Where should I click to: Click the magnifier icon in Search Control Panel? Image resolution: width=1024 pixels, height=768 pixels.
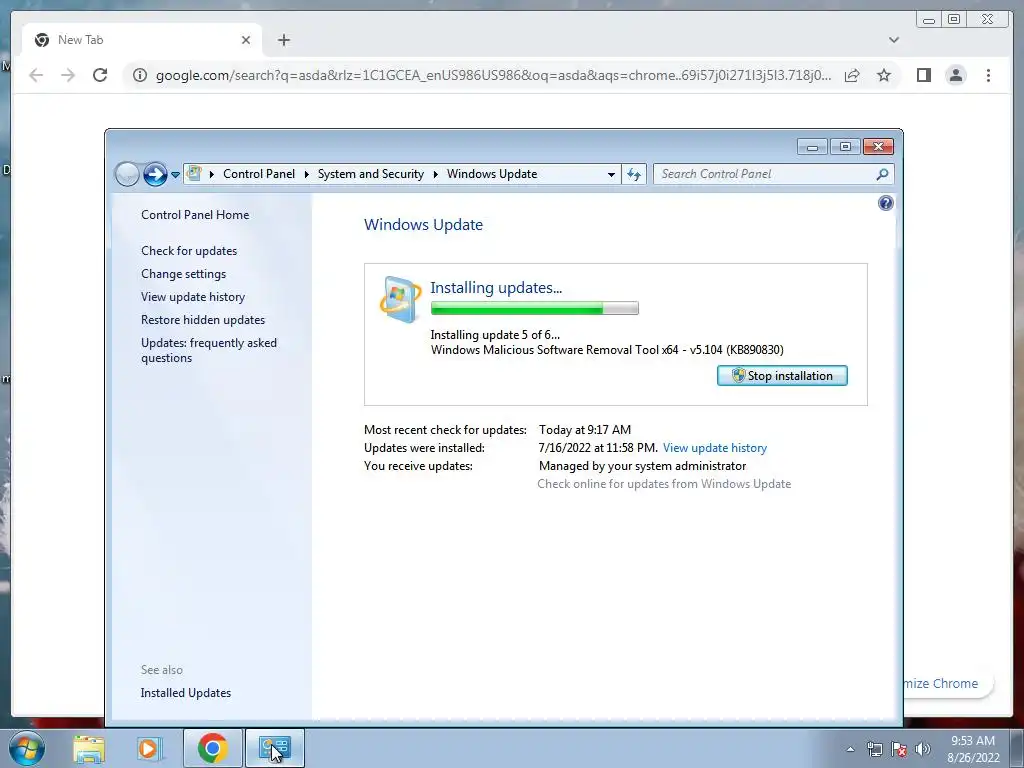coord(882,174)
